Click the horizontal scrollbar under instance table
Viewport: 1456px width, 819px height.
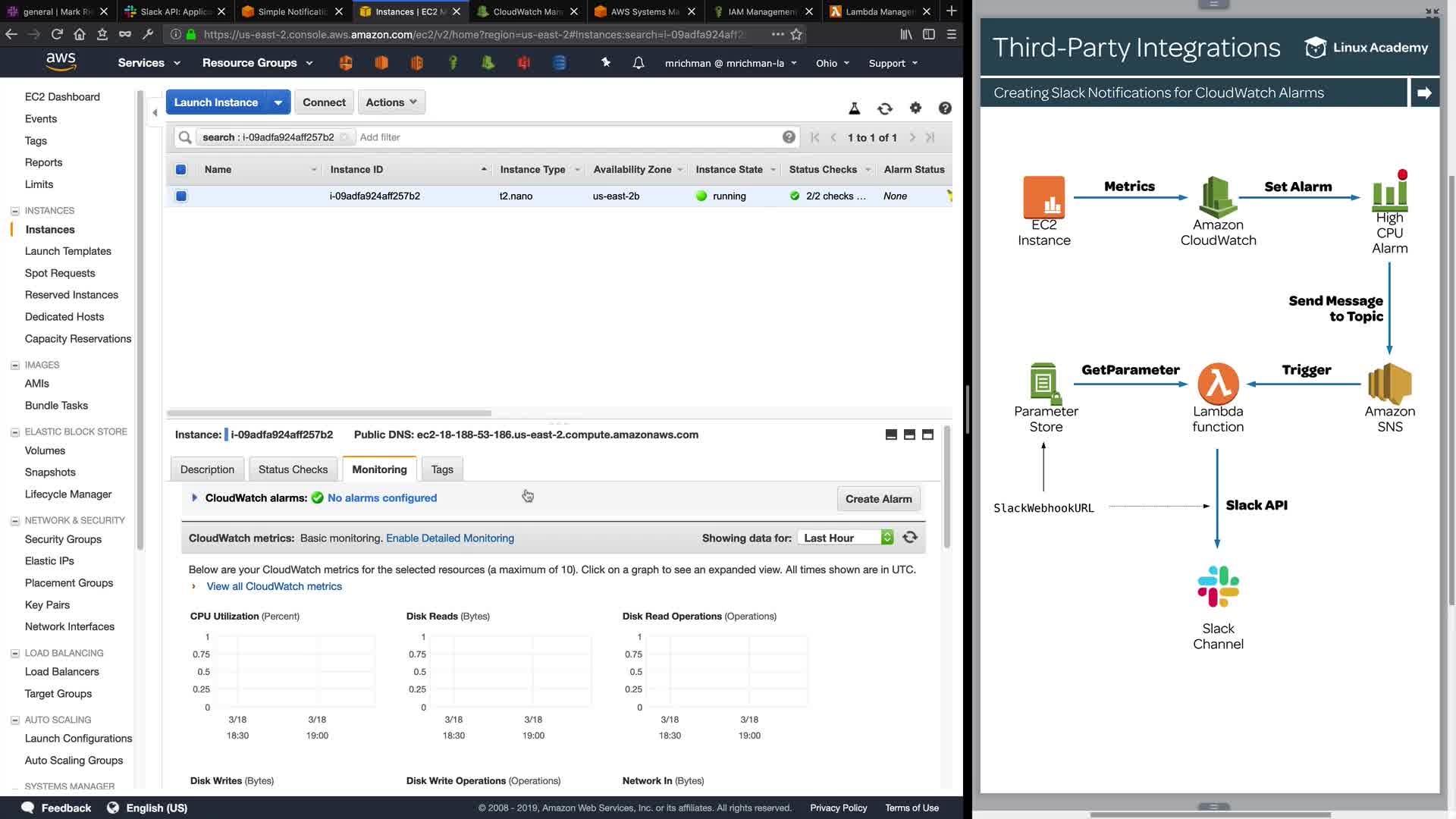[x=329, y=413]
